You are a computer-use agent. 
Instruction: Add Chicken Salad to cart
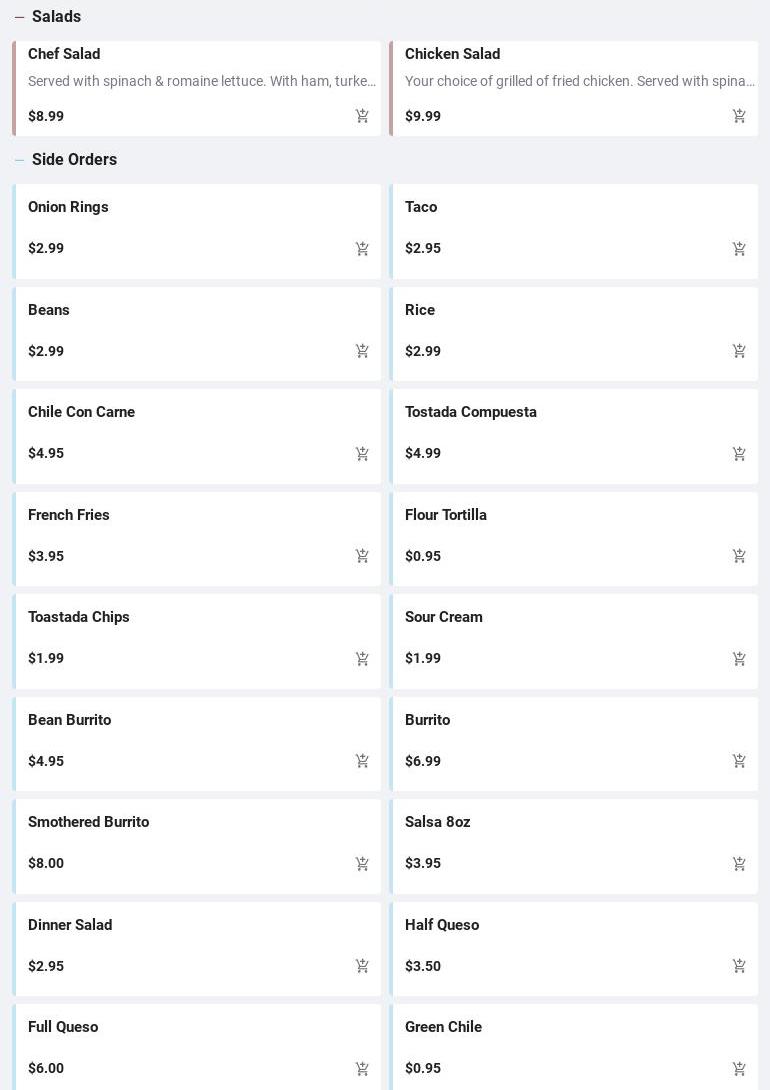pos(739,116)
